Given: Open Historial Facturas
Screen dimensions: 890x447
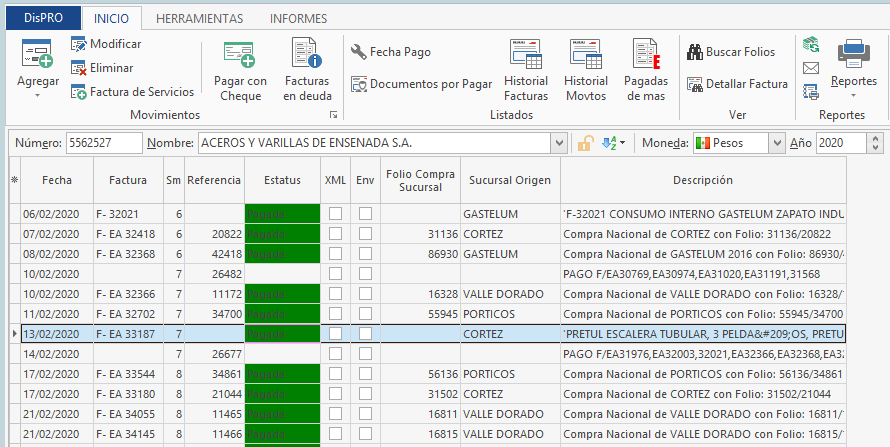Looking at the screenshot, I should 526,70.
